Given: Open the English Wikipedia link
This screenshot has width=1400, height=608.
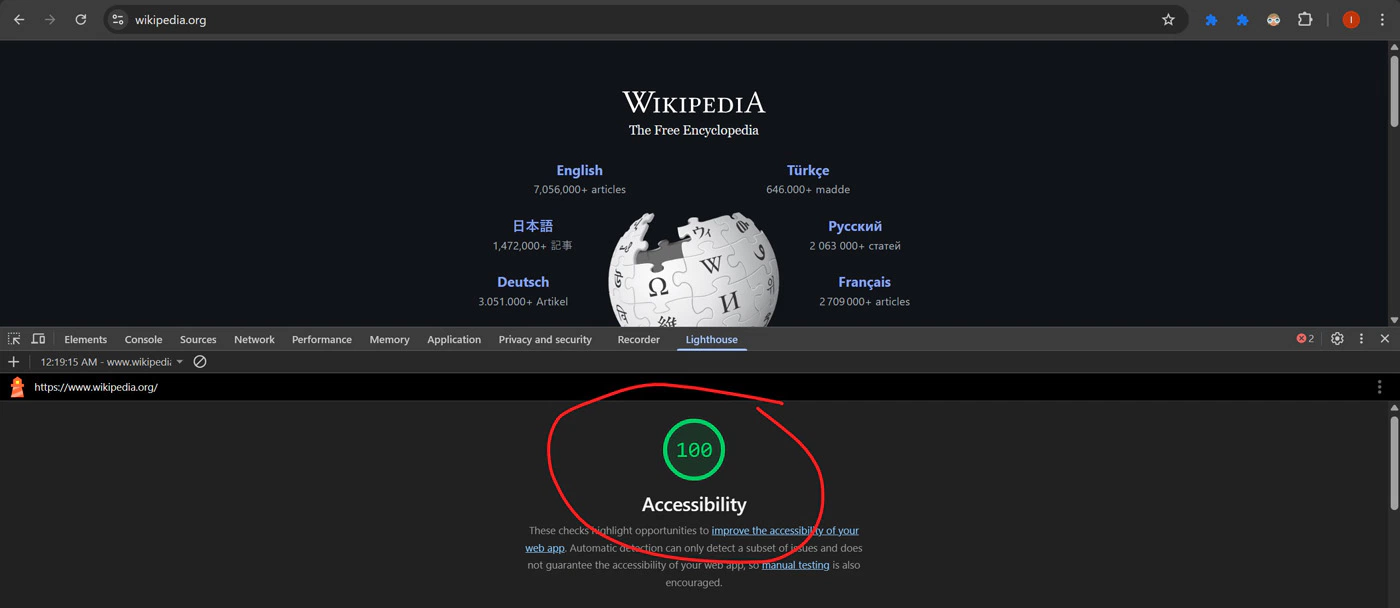Looking at the screenshot, I should click(580, 171).
